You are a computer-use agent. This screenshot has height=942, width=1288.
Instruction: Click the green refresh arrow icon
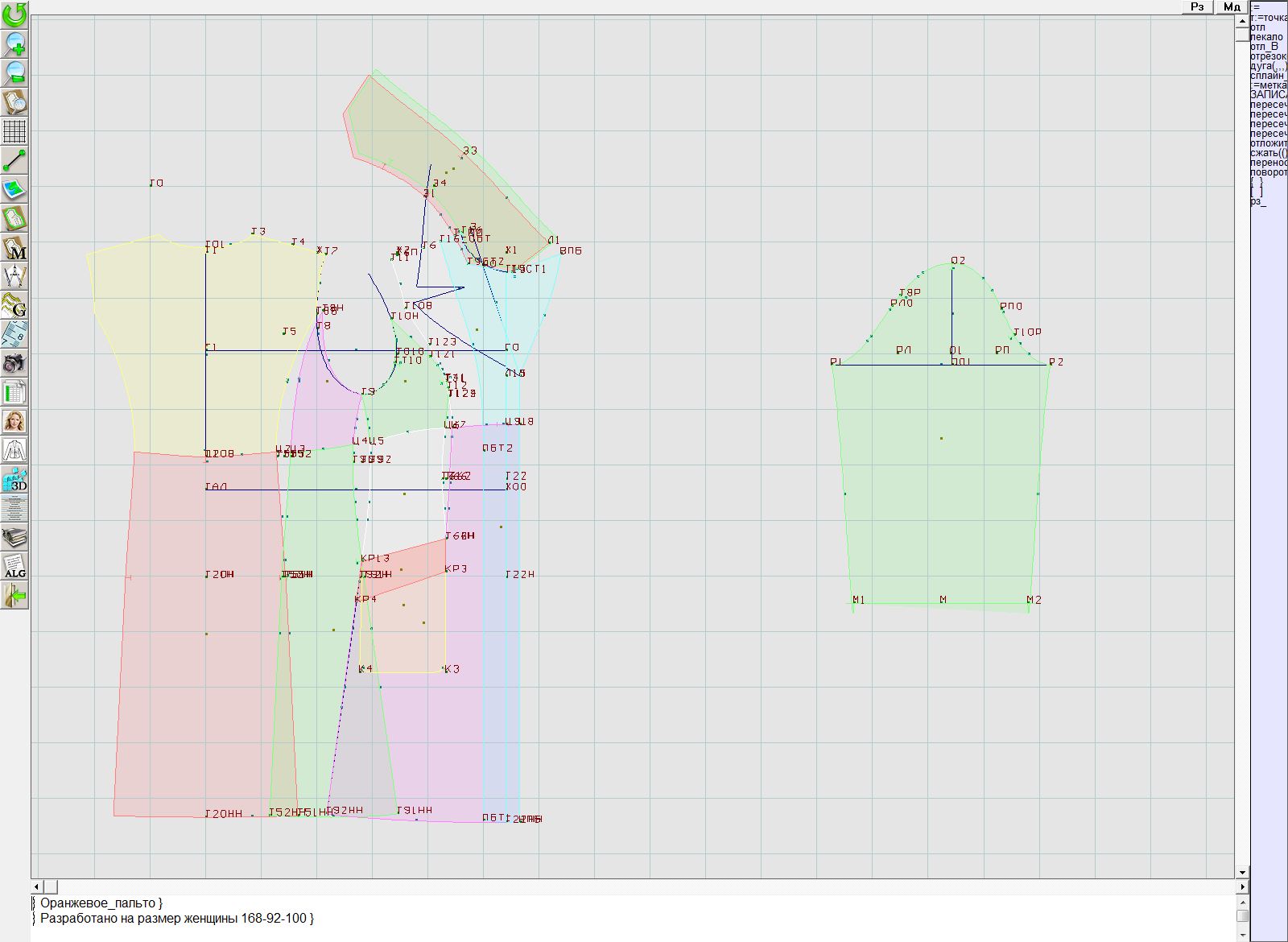[14, 14]
